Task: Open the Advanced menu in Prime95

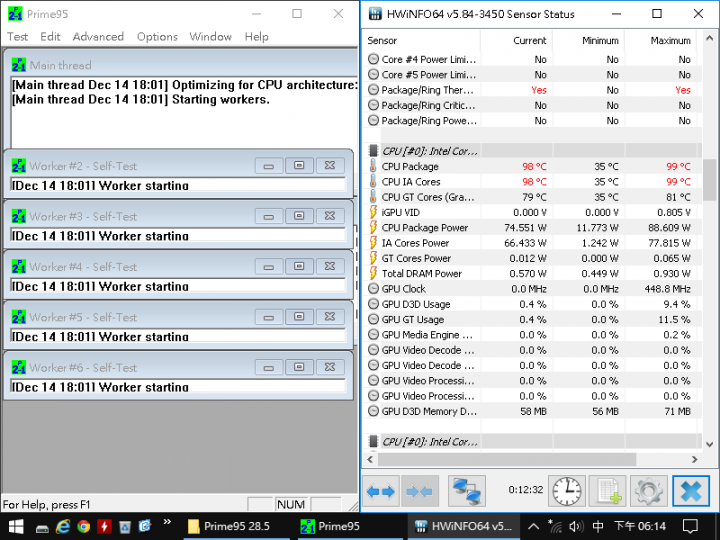Action: (x=98, y=37)
